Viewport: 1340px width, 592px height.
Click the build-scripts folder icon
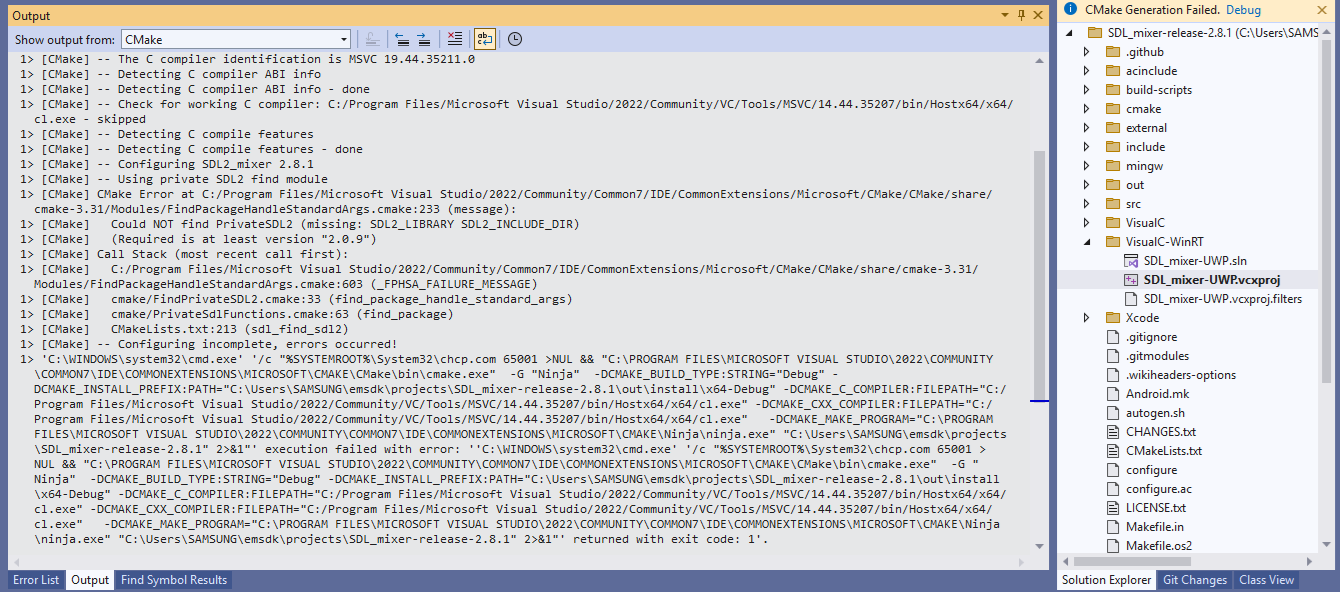pyautogui.click(x=1113, y=90)
